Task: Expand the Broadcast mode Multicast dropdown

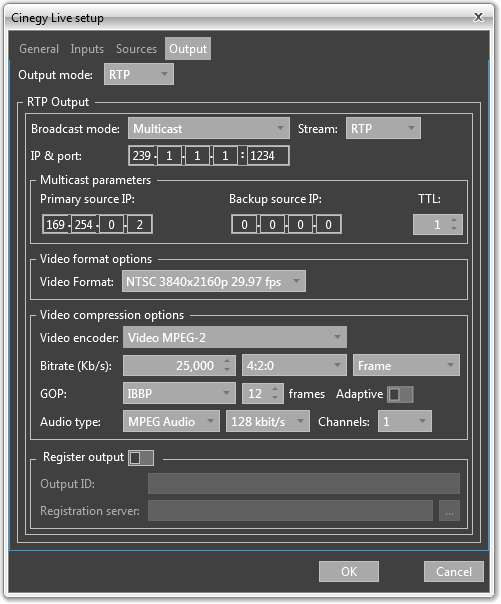Action: [x=209, y=128]
